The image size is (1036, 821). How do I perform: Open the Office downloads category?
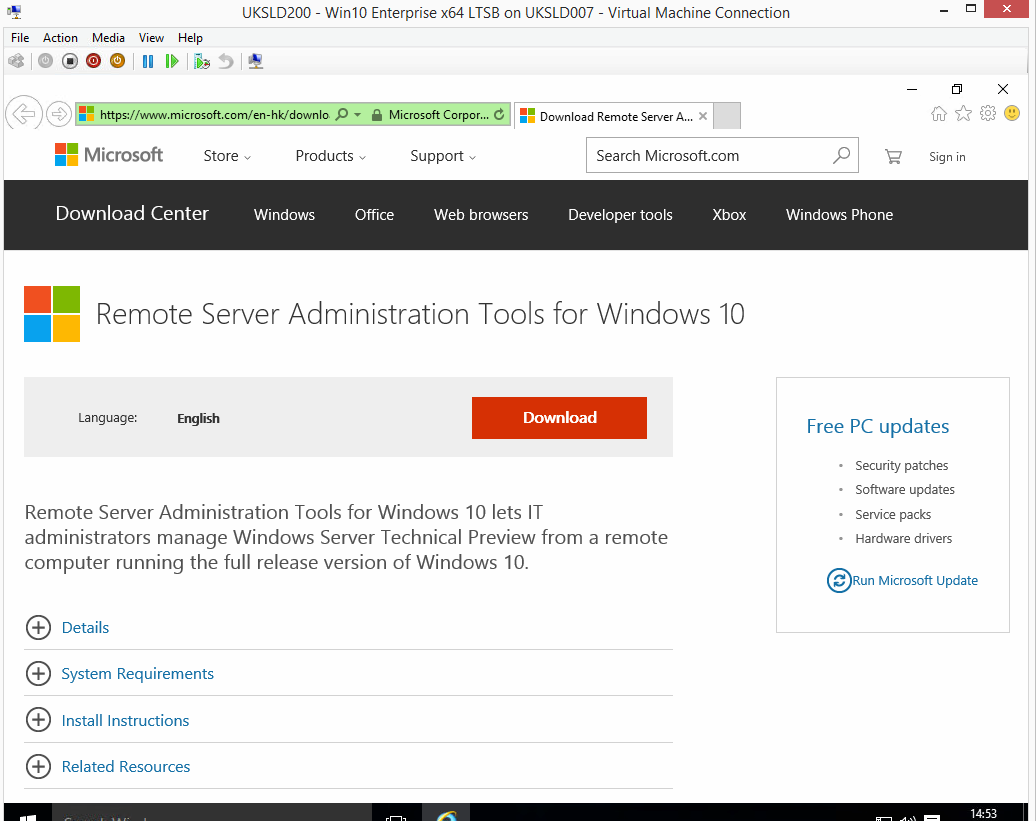(374, 215)
